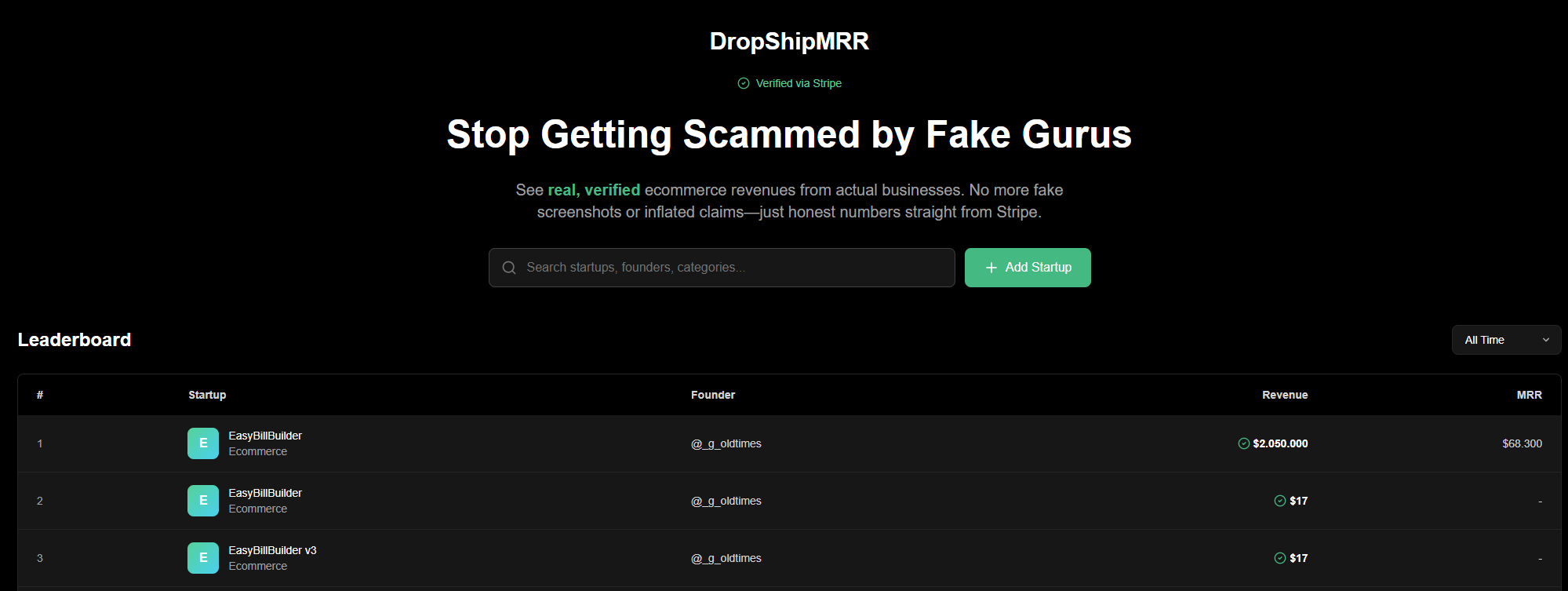
Task: Click the plus icon in Add Startup
Action: pos(991,268)
